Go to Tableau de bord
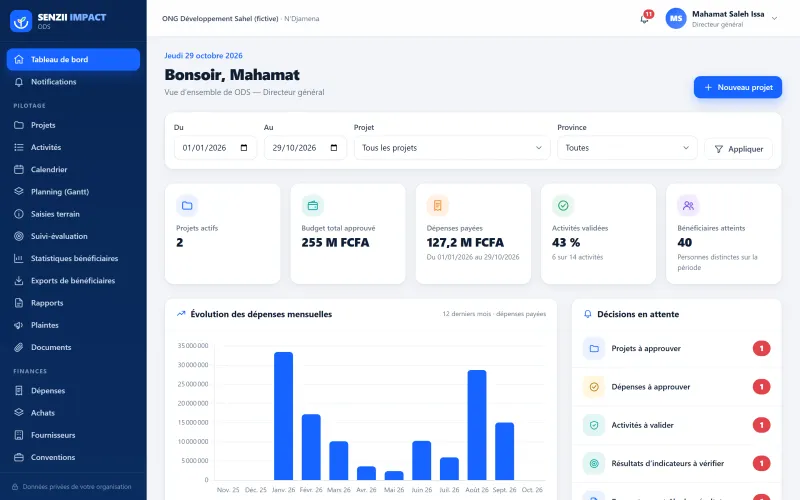Viewport: 800px width, 500px height. (x=73, y=59)
